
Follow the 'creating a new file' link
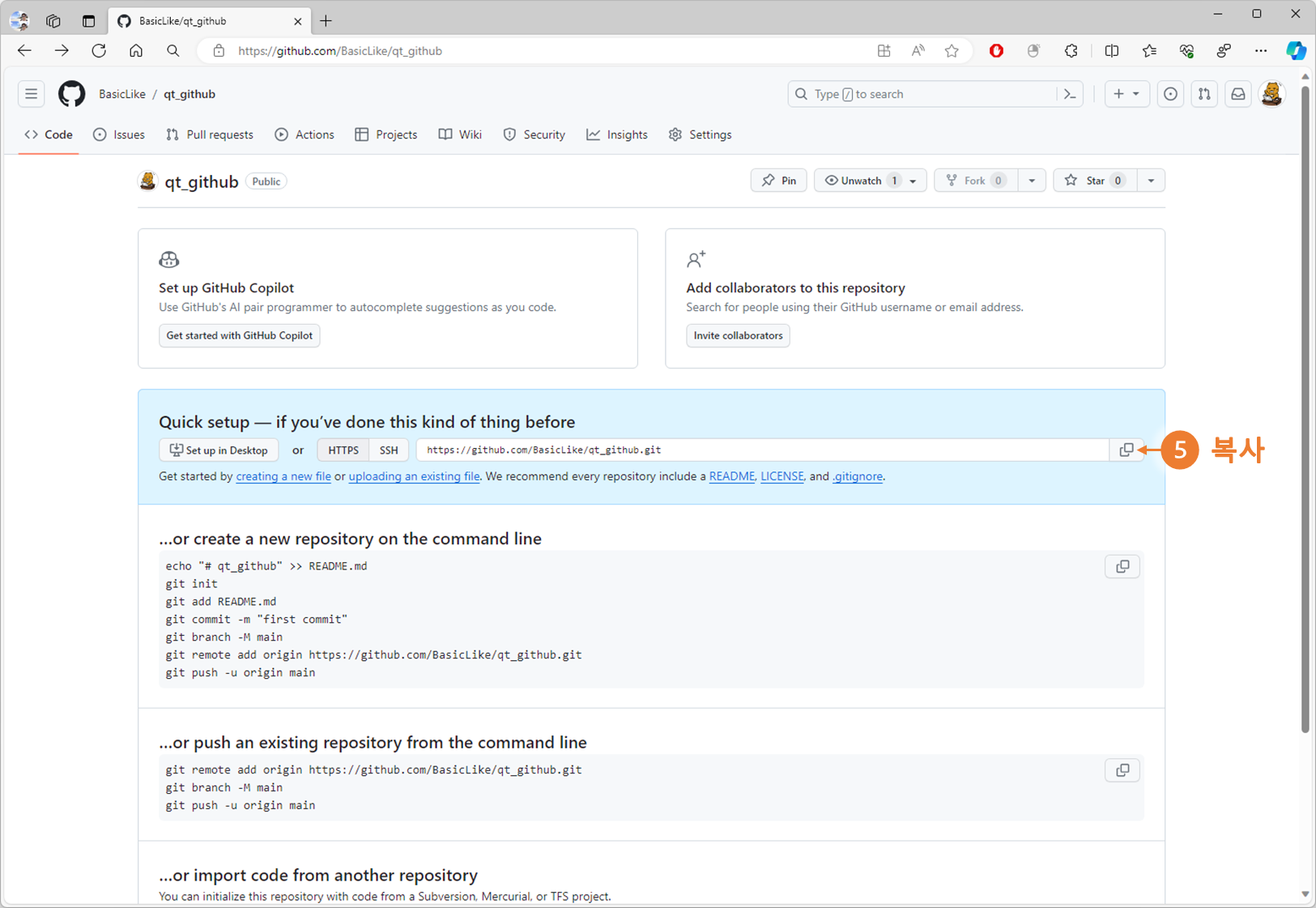click(x=283, y=476)
